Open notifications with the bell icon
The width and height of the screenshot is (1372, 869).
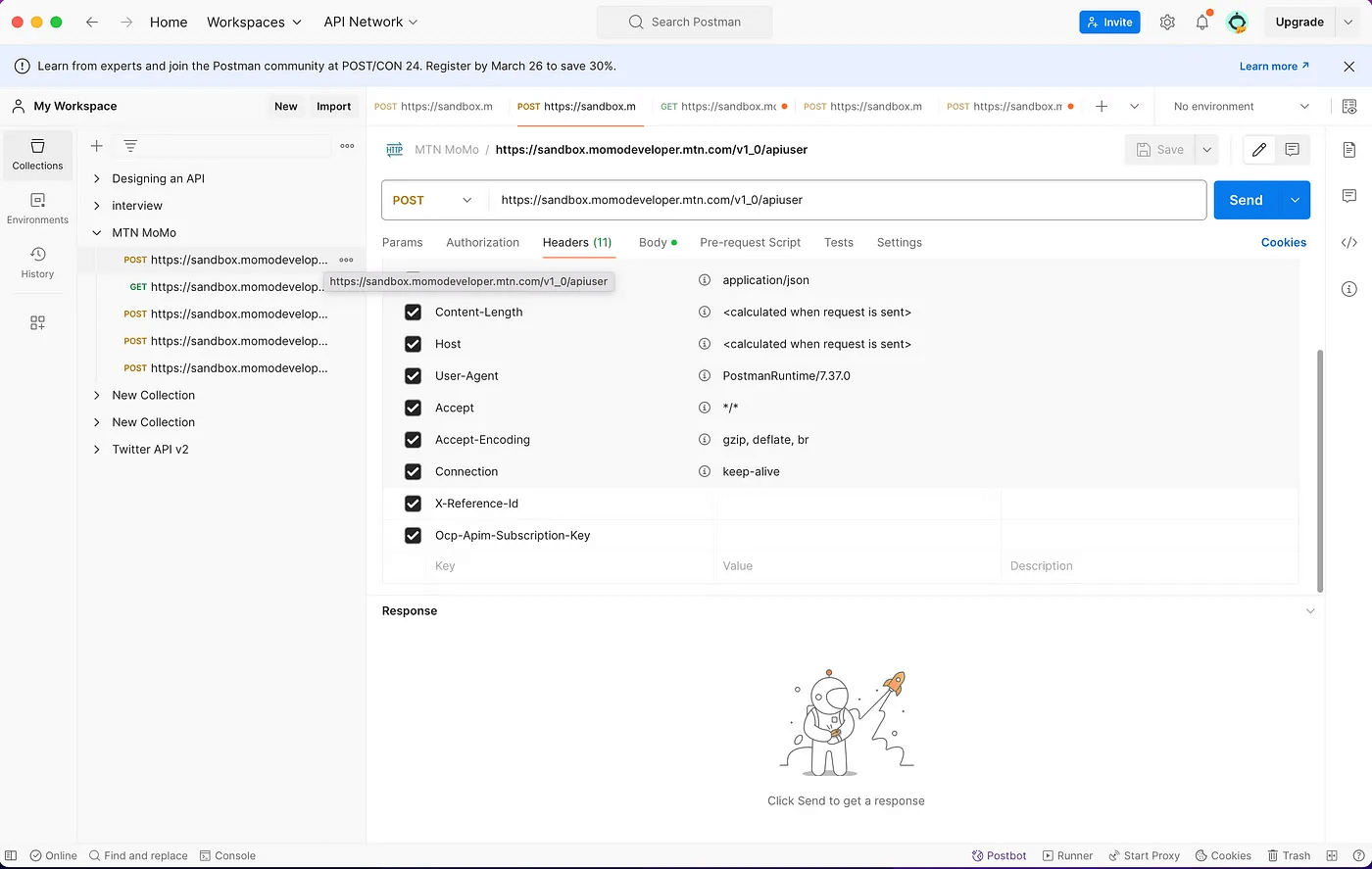[x=1202, y=22]
